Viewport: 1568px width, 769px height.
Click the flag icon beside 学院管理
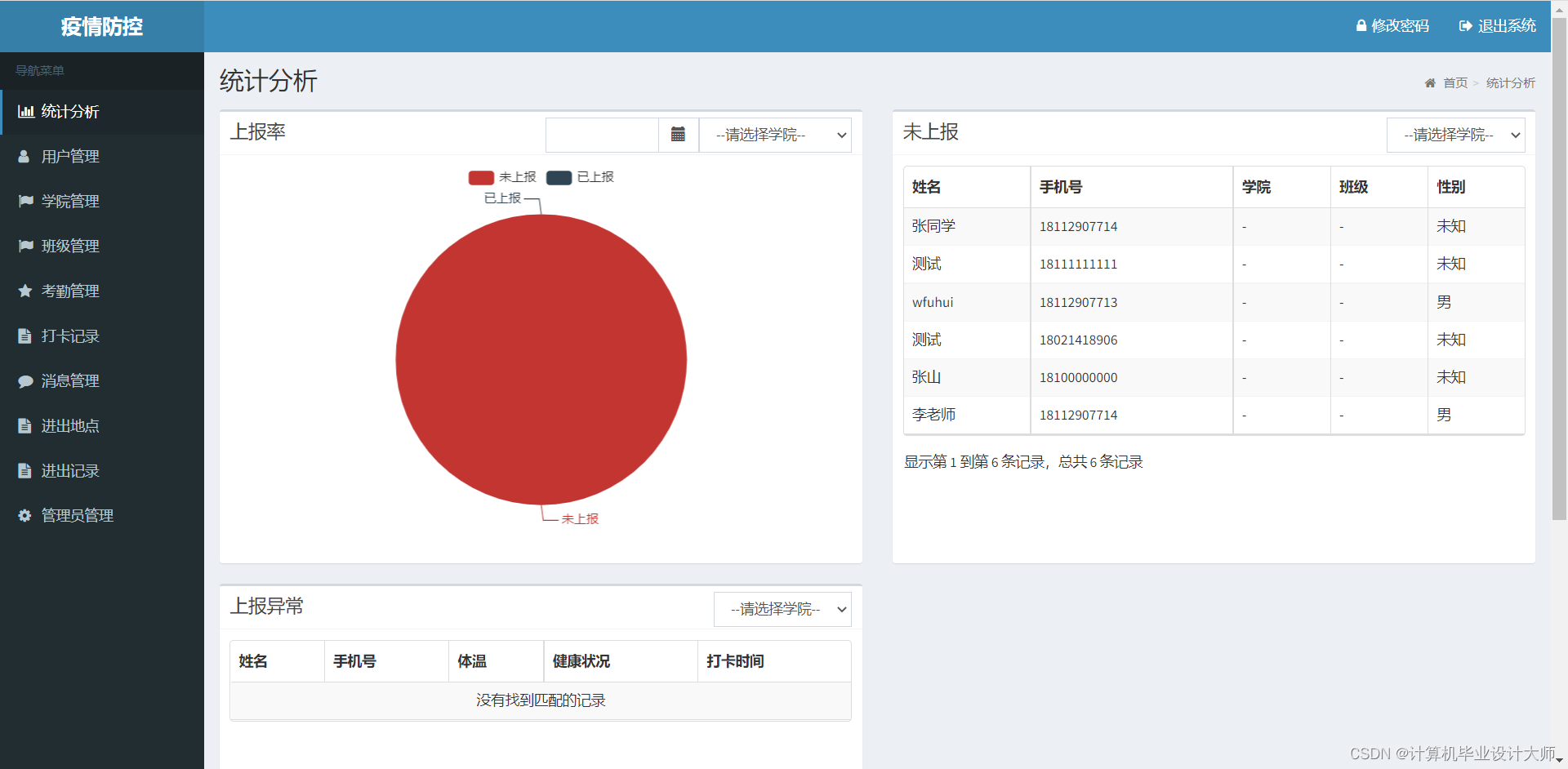click(x=24, y=201)
